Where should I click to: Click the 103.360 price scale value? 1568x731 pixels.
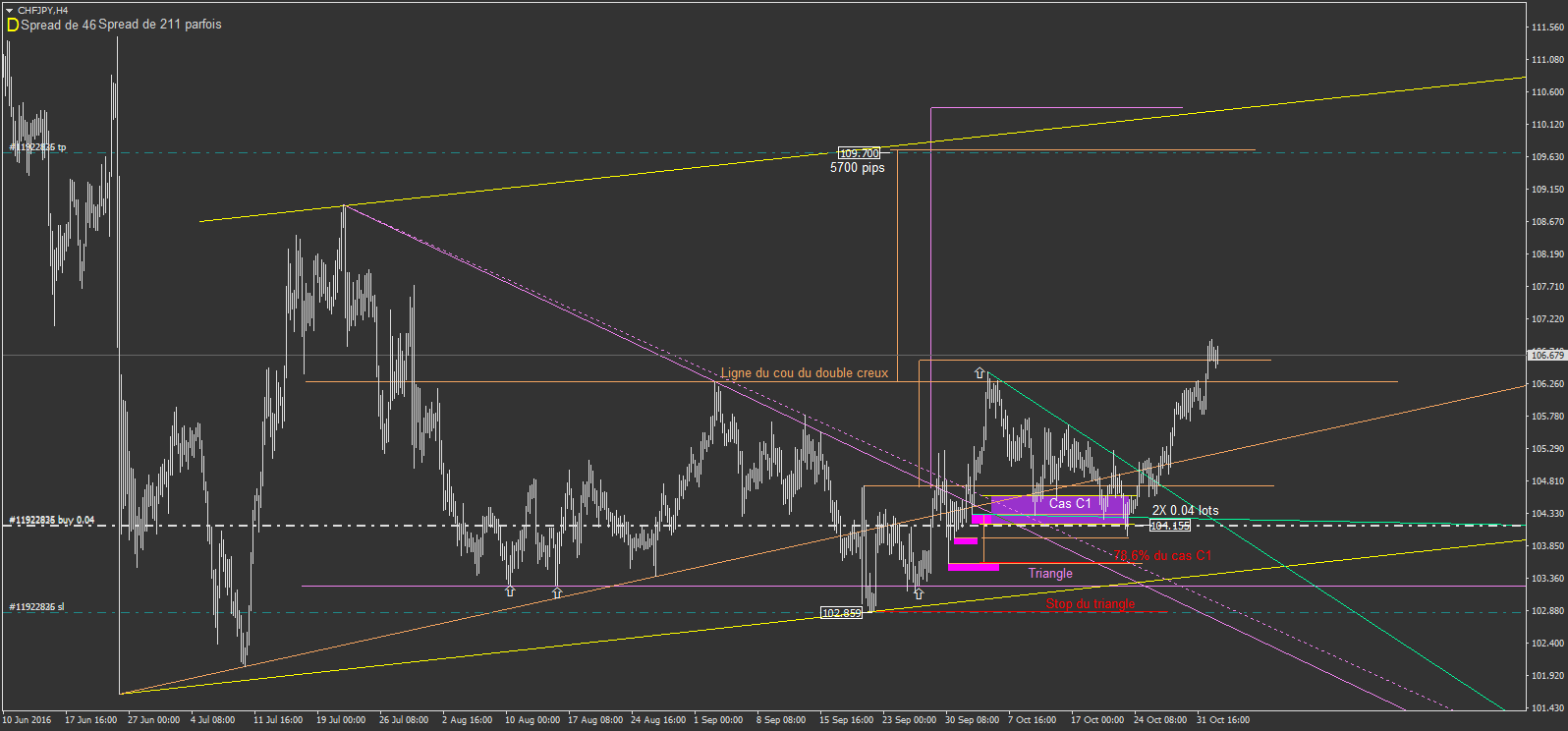click(1547, 579)
